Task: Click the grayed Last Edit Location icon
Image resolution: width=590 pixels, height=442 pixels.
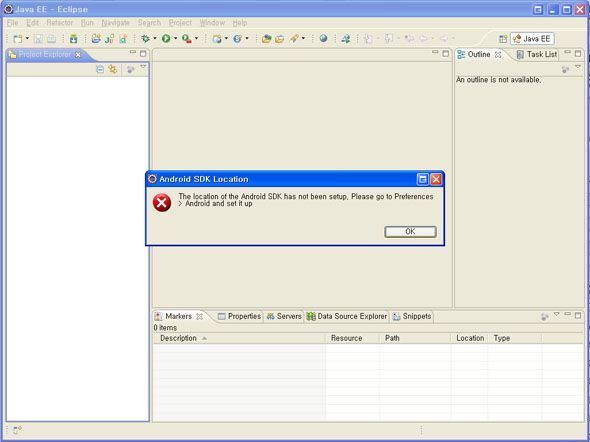Action: click(409, 38)
